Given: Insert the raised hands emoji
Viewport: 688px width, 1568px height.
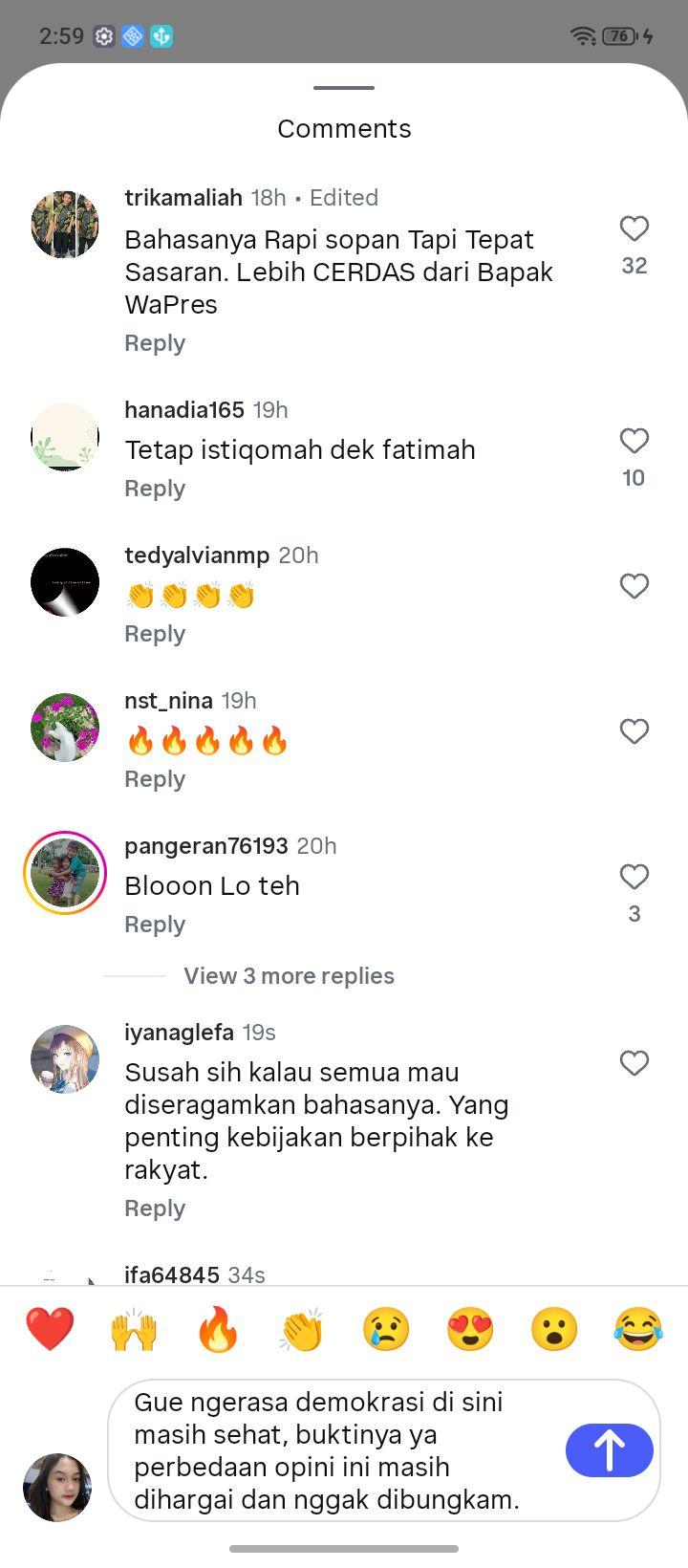Looking at the screenshot, I should [134, 1329].
